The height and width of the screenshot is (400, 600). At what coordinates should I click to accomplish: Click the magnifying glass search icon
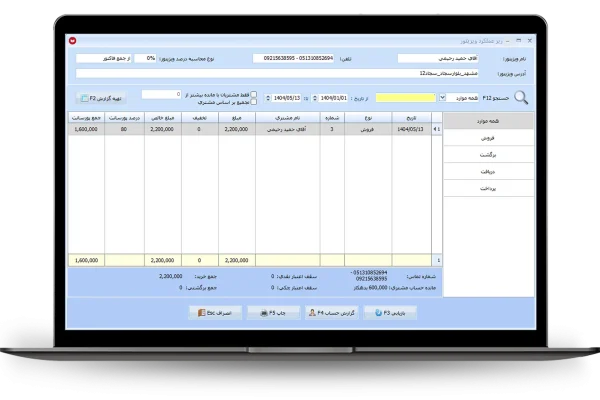521,98
